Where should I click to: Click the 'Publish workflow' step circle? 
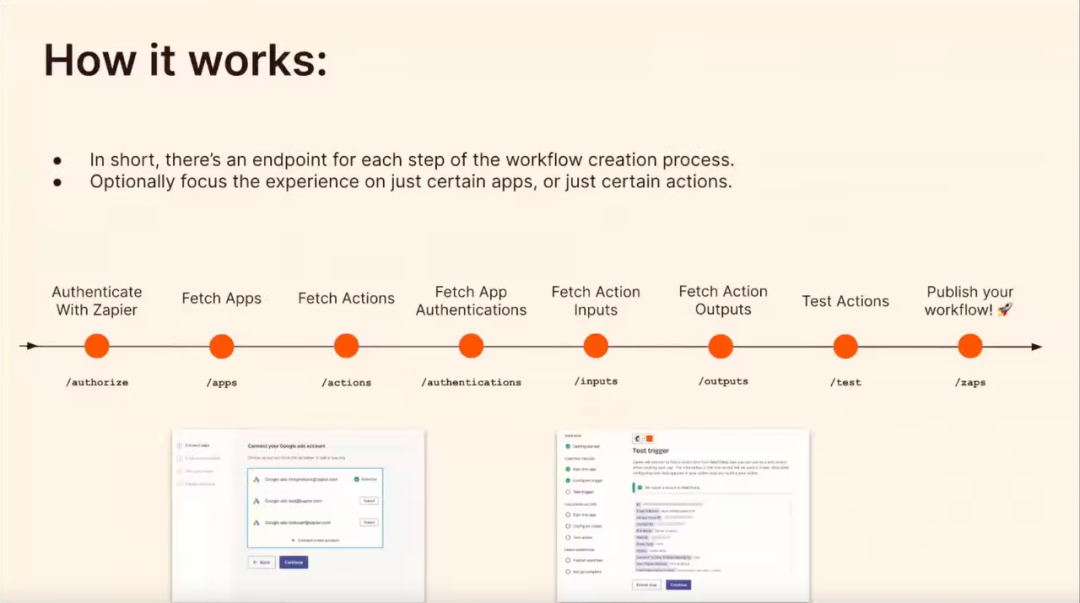(x=568, y=560)
